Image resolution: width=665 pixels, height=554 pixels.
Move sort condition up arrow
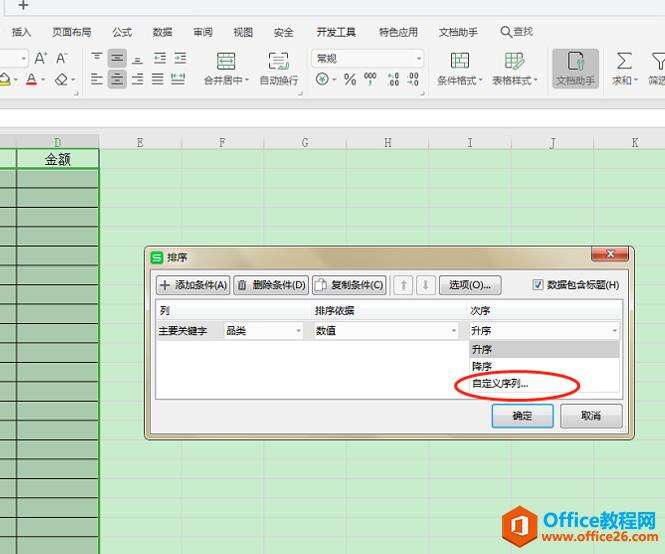coord(403,285)
